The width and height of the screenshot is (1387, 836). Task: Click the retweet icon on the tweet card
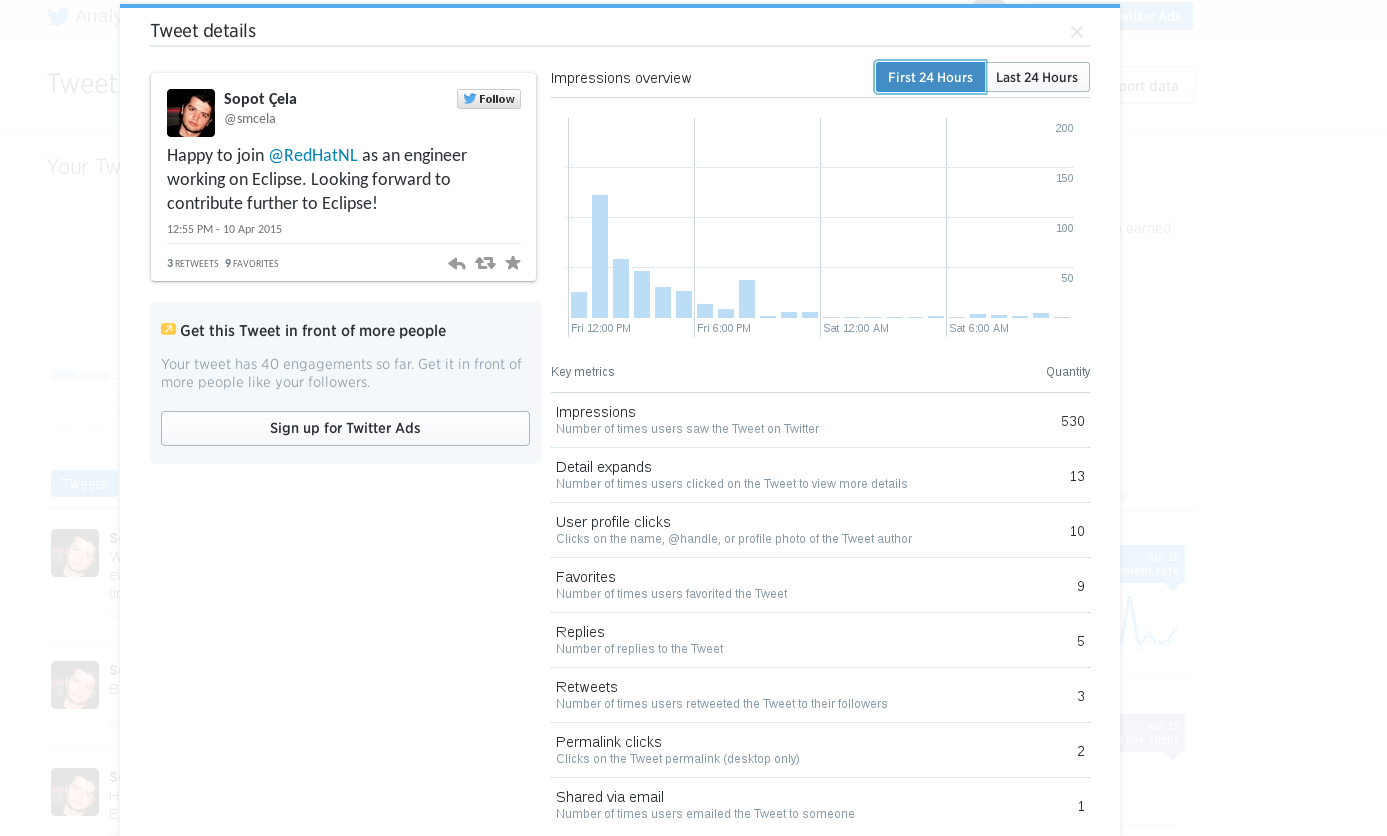[x=485, y=263]
